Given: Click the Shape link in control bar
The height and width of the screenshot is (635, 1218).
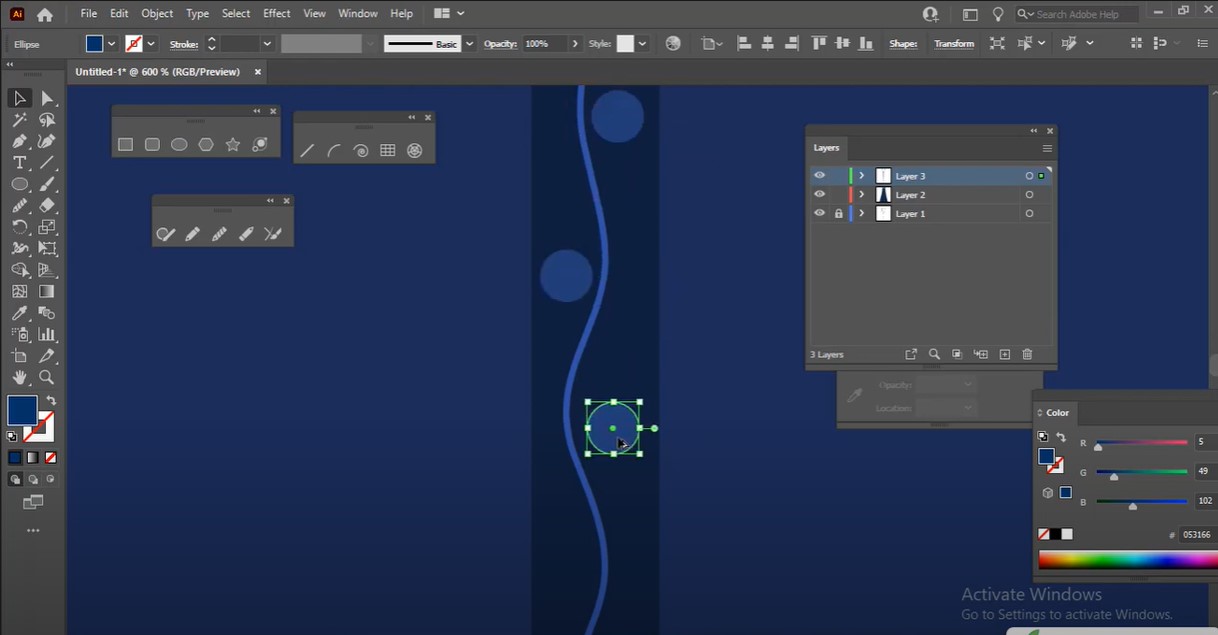Looking at the screenshot, I should 902,44.
